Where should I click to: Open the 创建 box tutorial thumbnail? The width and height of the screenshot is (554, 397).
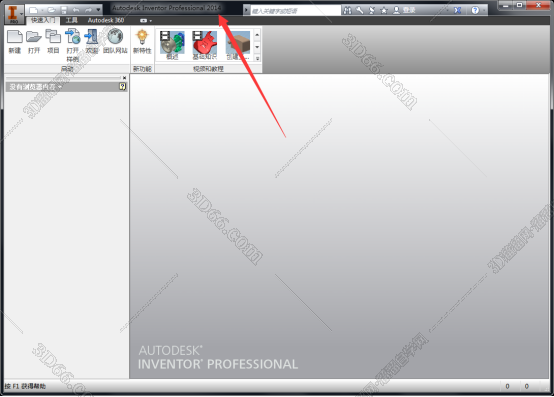coord(238,45)
